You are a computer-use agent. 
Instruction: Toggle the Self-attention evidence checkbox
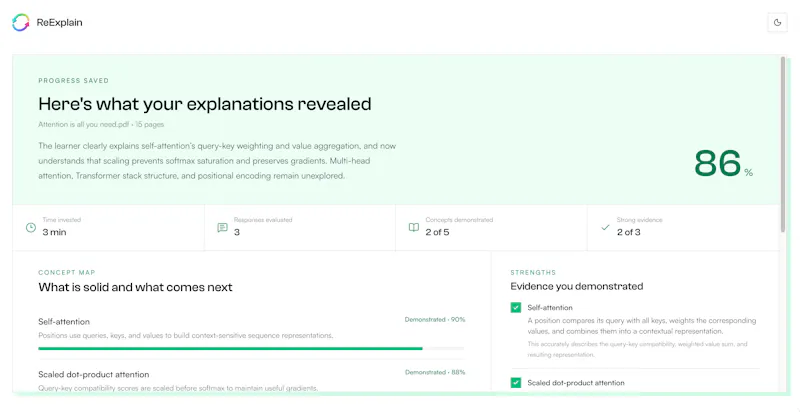tap(516, 307)
